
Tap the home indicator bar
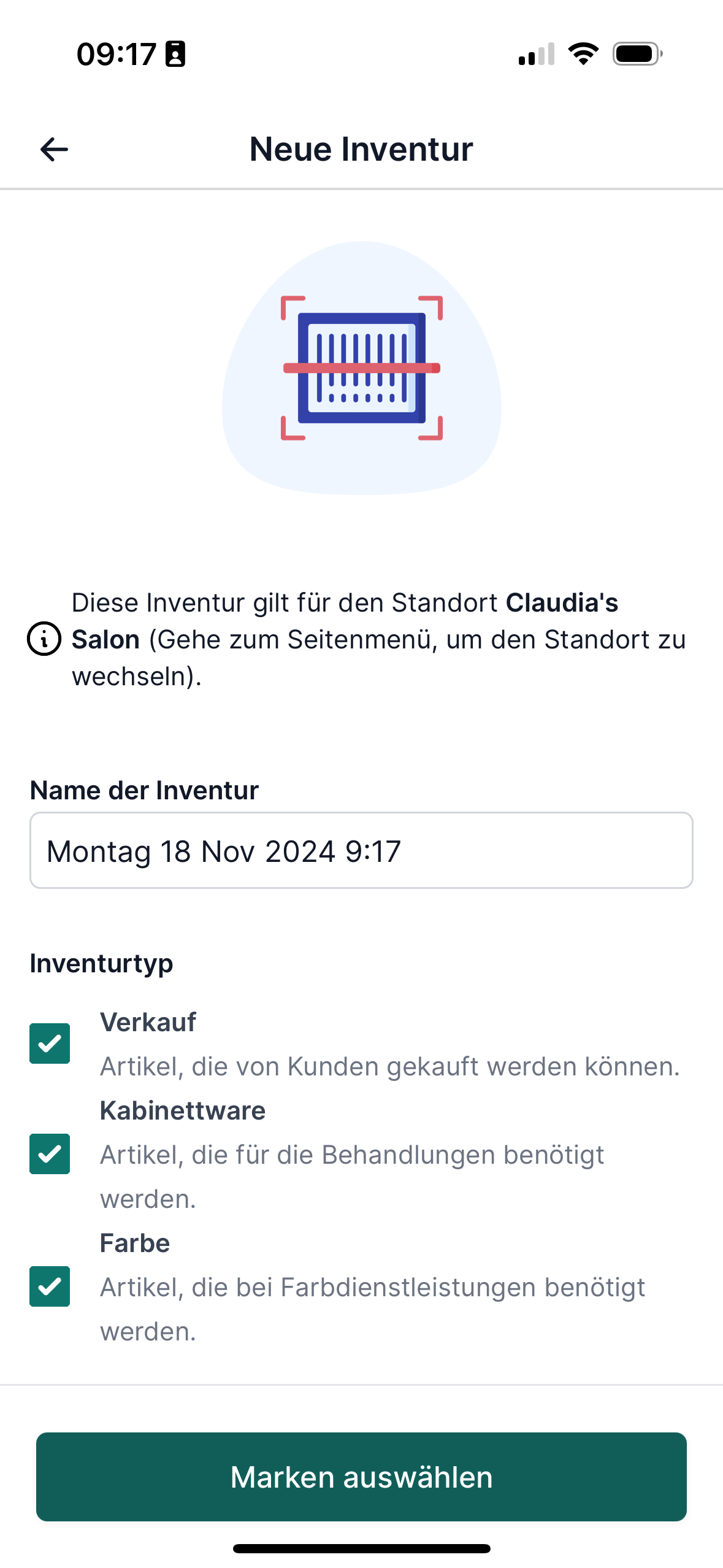click(361, 1548)
